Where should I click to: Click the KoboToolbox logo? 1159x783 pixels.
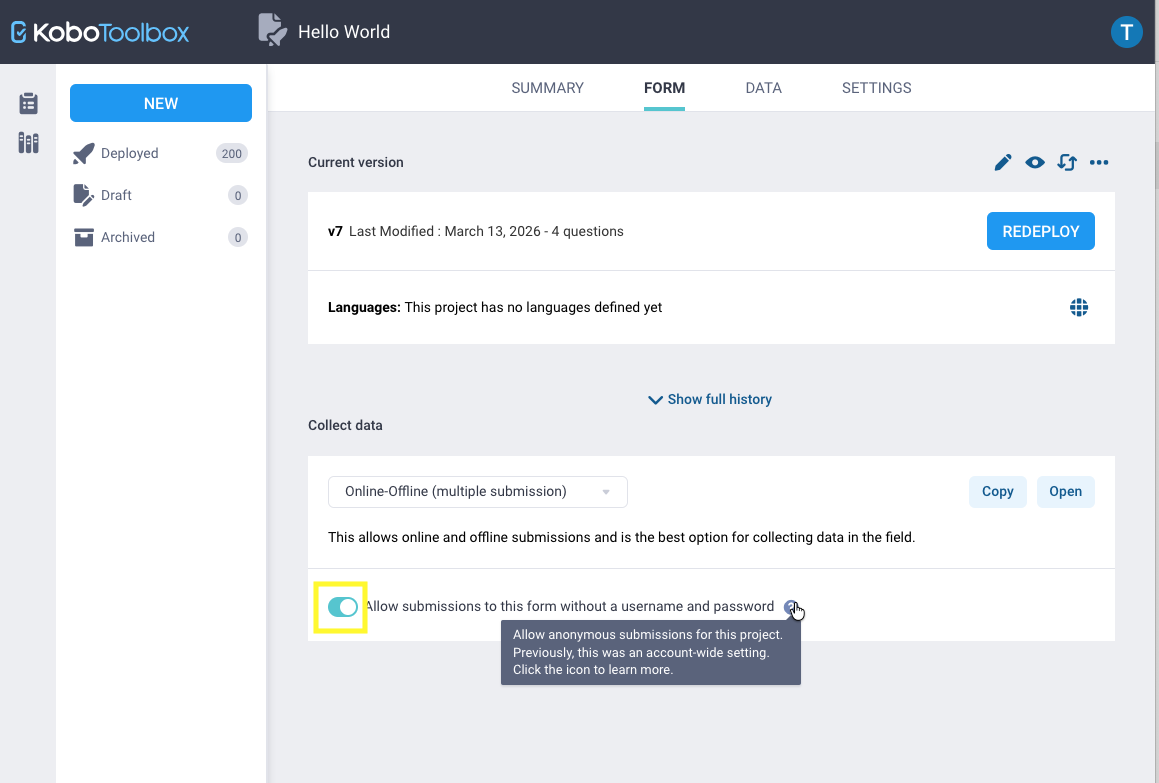[x=100, y=32]
